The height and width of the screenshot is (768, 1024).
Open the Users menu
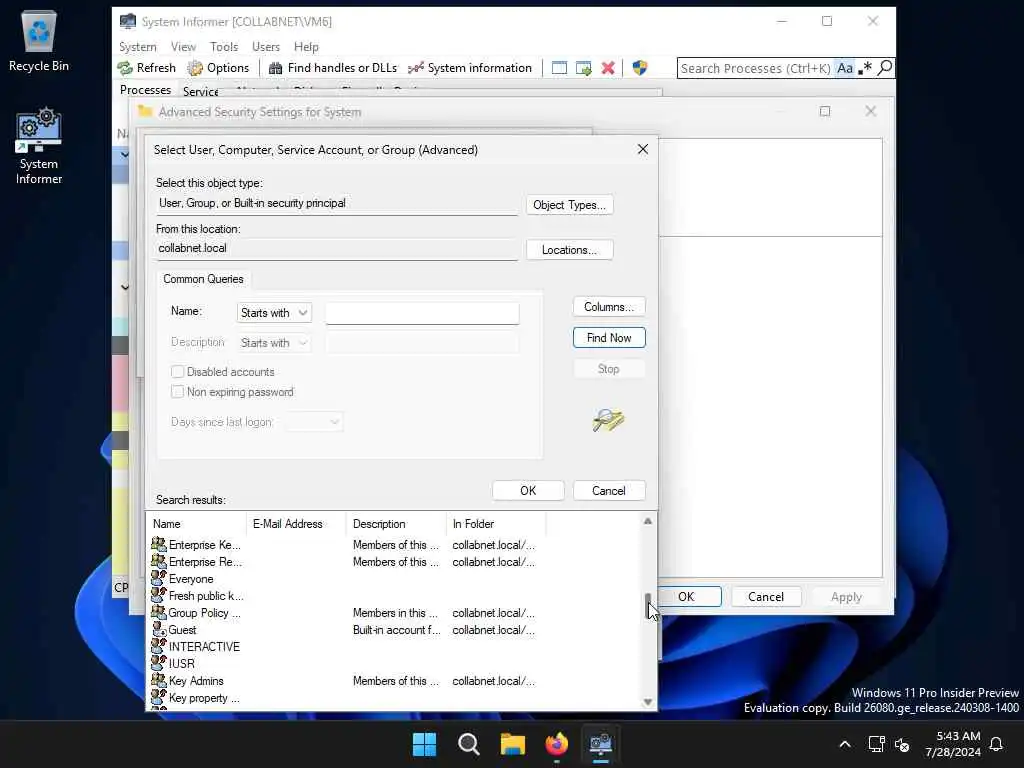click(x=266, y=46)
